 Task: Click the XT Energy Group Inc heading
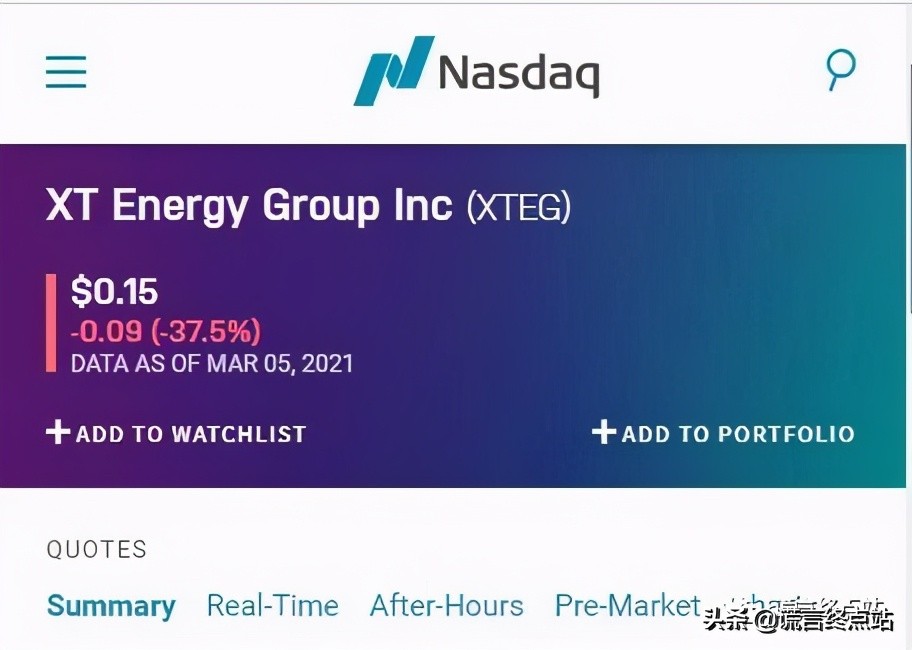[249, 206]
